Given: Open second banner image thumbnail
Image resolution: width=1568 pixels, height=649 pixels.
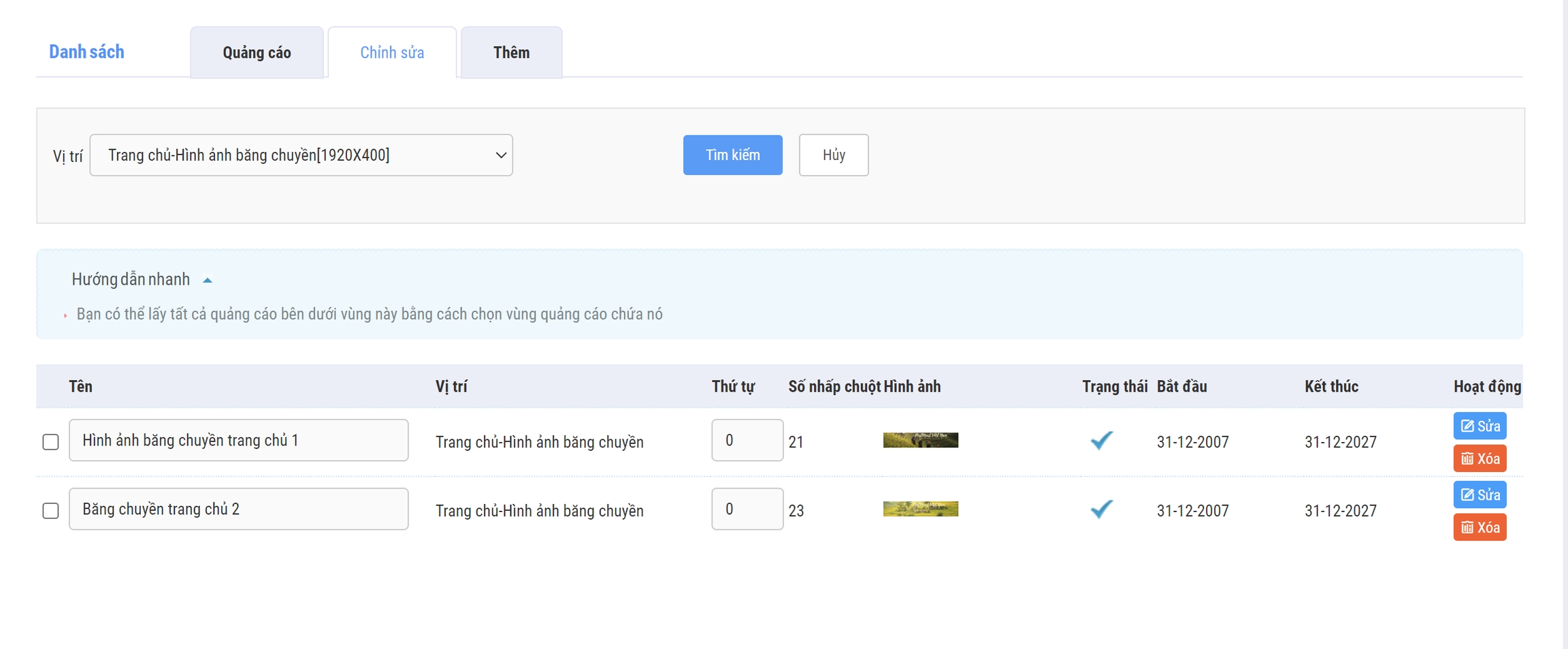Looking at the screenshot, I should click(x=920, y=509).
